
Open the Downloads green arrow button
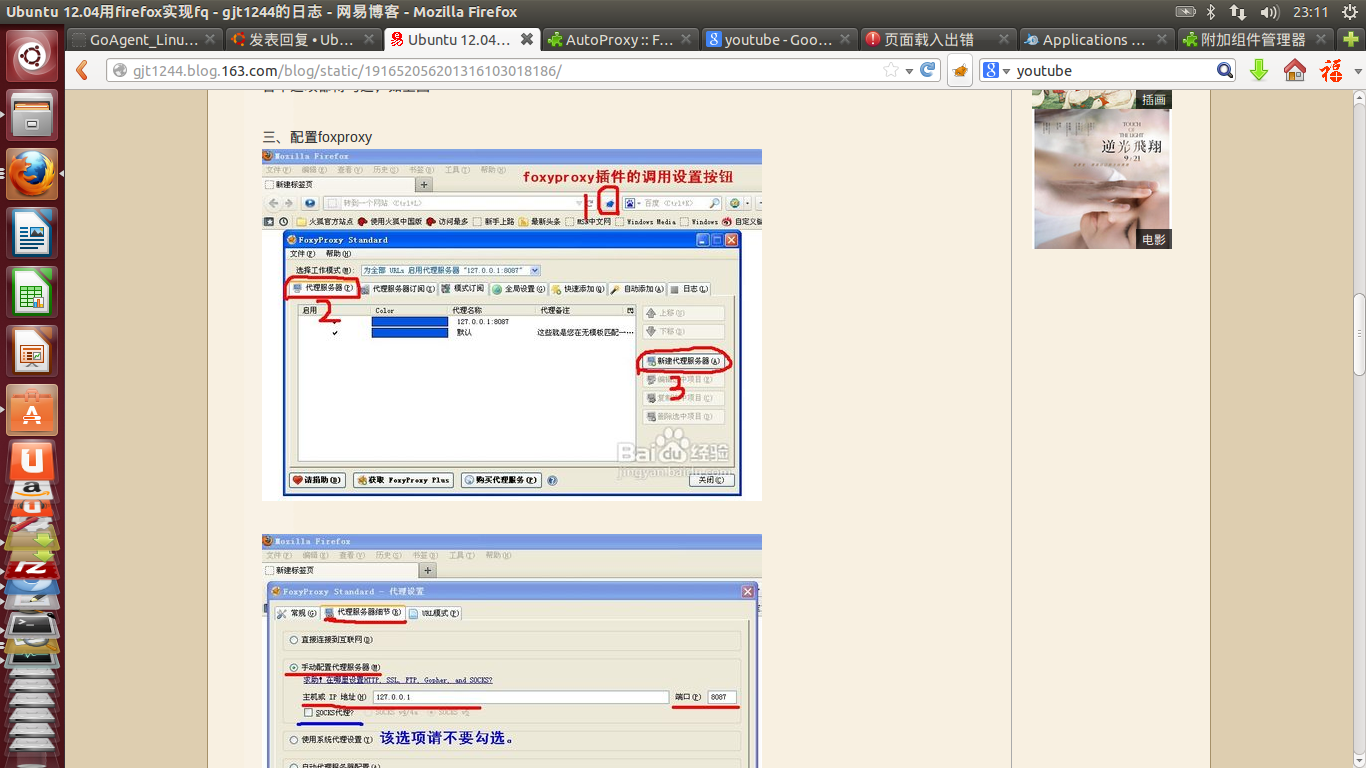tap(1259, 70)
